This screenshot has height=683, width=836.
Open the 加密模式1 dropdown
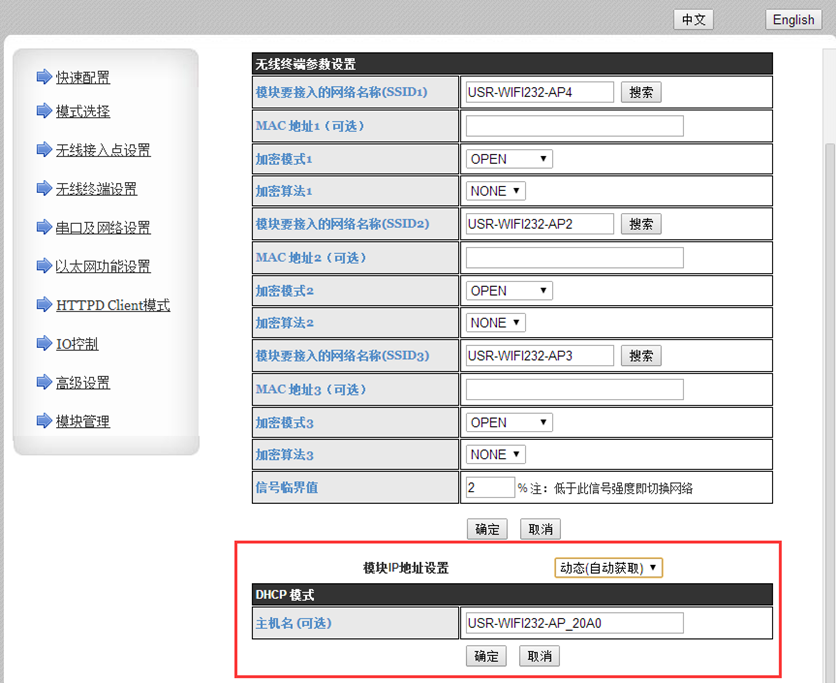[x=509, y=159]
